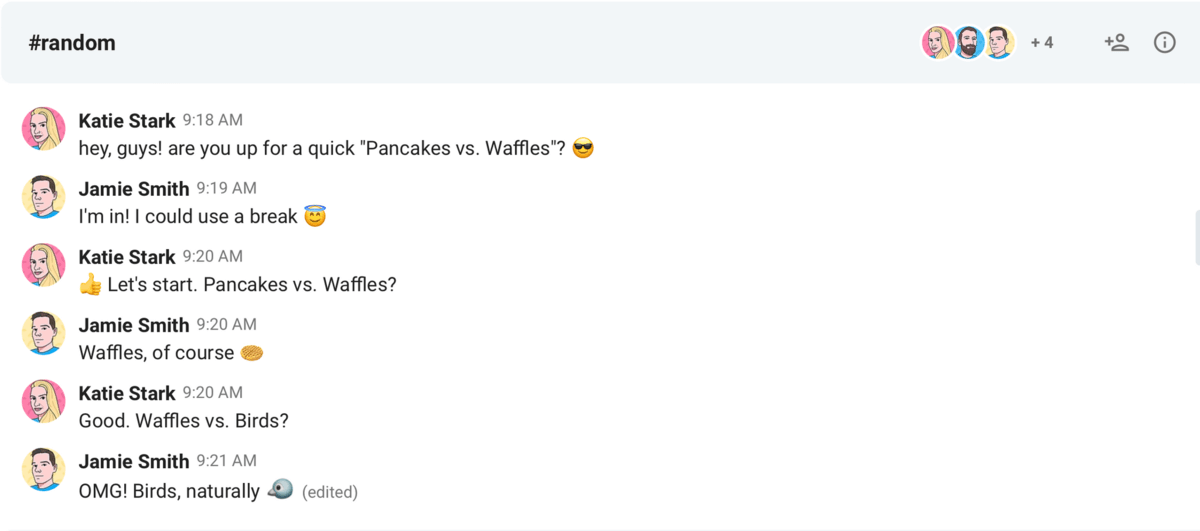Click Jamie Smith's avatar in the header
Viewport: 1200px width, 531px height.
(x=999, y=43)
